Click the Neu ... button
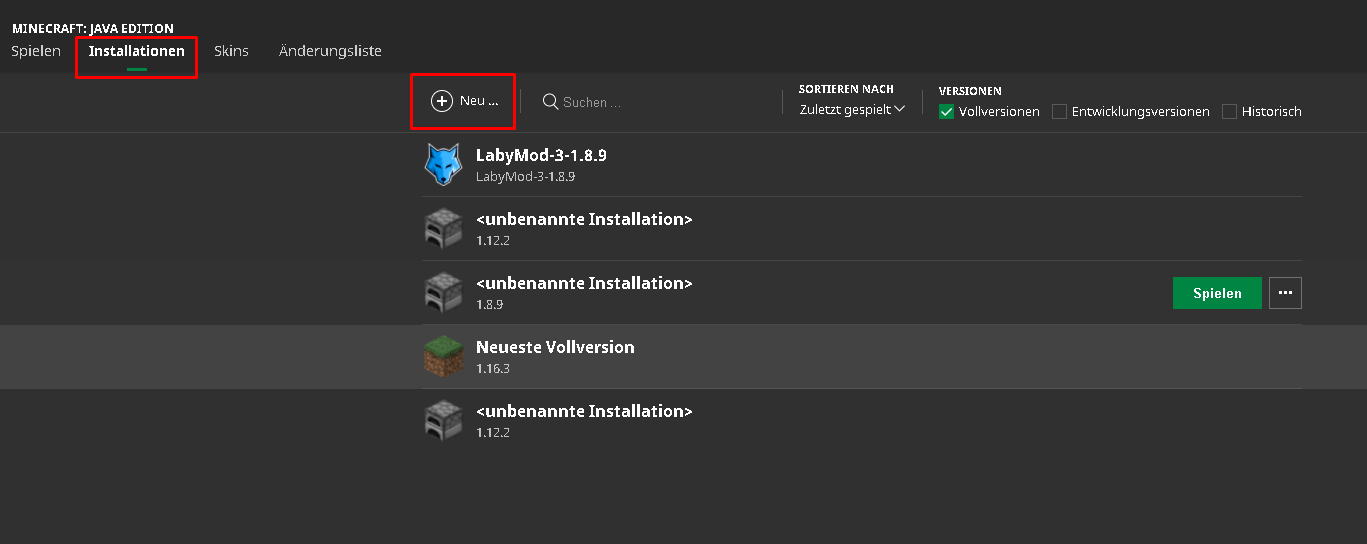1367x544 pixels. coord(464,101)
